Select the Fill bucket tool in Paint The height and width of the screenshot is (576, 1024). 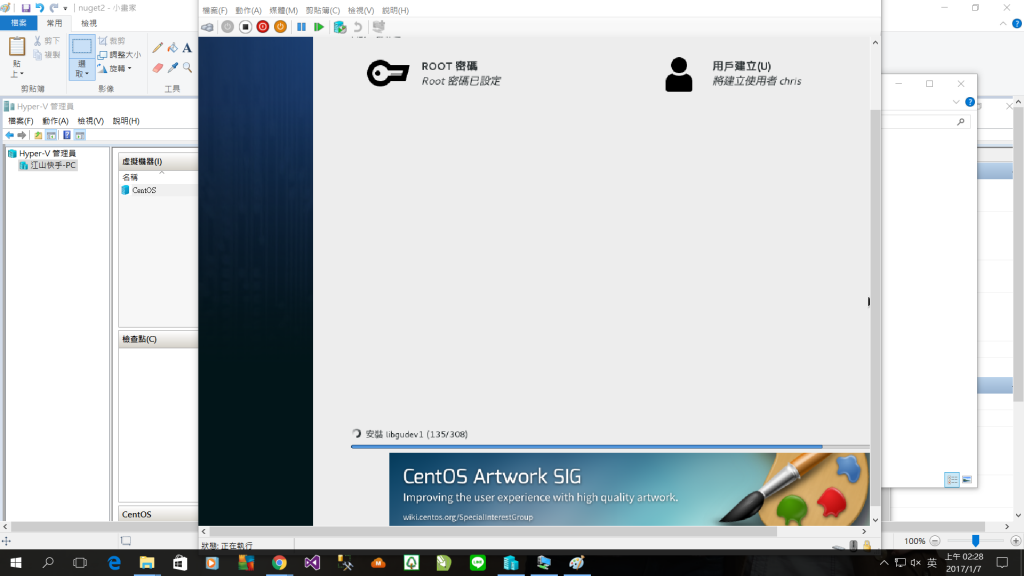[172, 48]
